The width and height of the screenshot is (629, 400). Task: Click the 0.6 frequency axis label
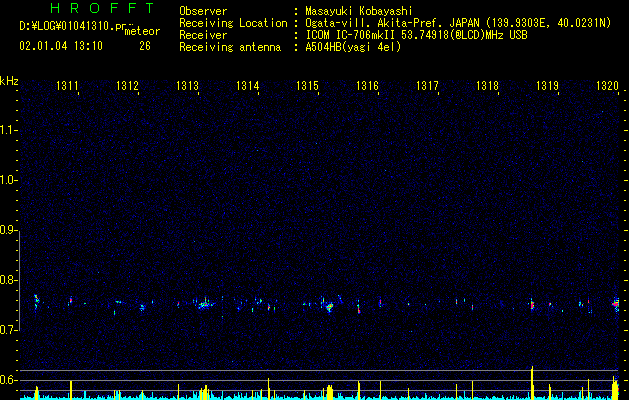[9, 380]
